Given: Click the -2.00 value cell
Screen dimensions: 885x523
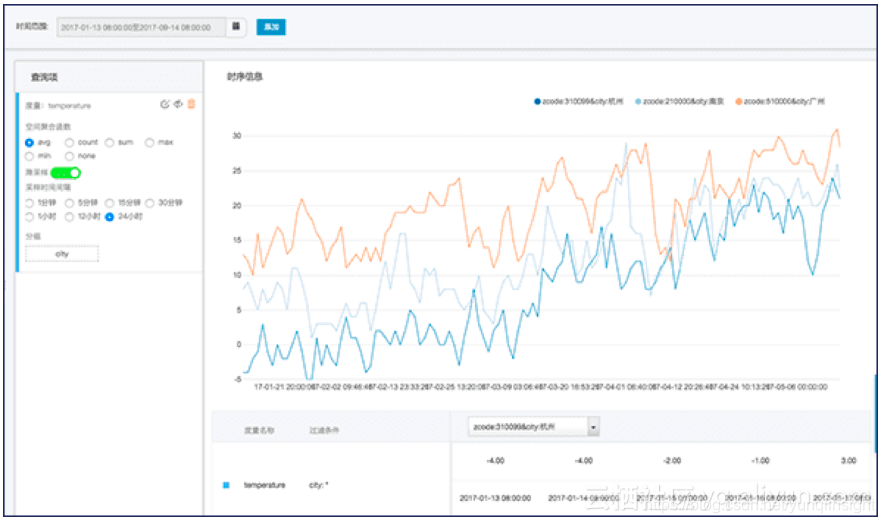Looking at the screenshot, I should coord(672,461).
